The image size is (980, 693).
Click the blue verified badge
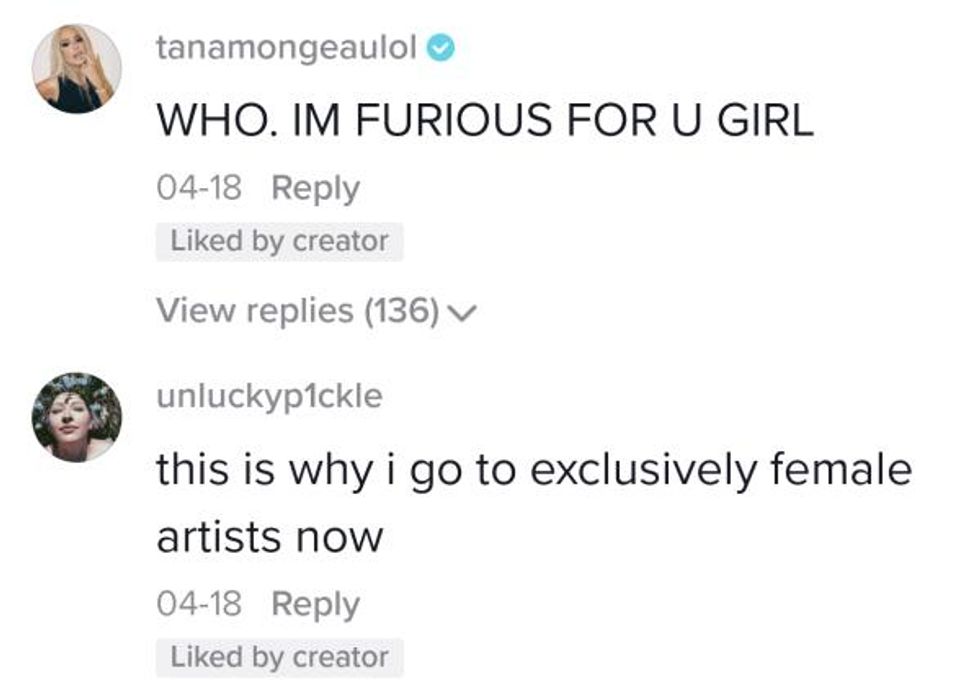441,49
